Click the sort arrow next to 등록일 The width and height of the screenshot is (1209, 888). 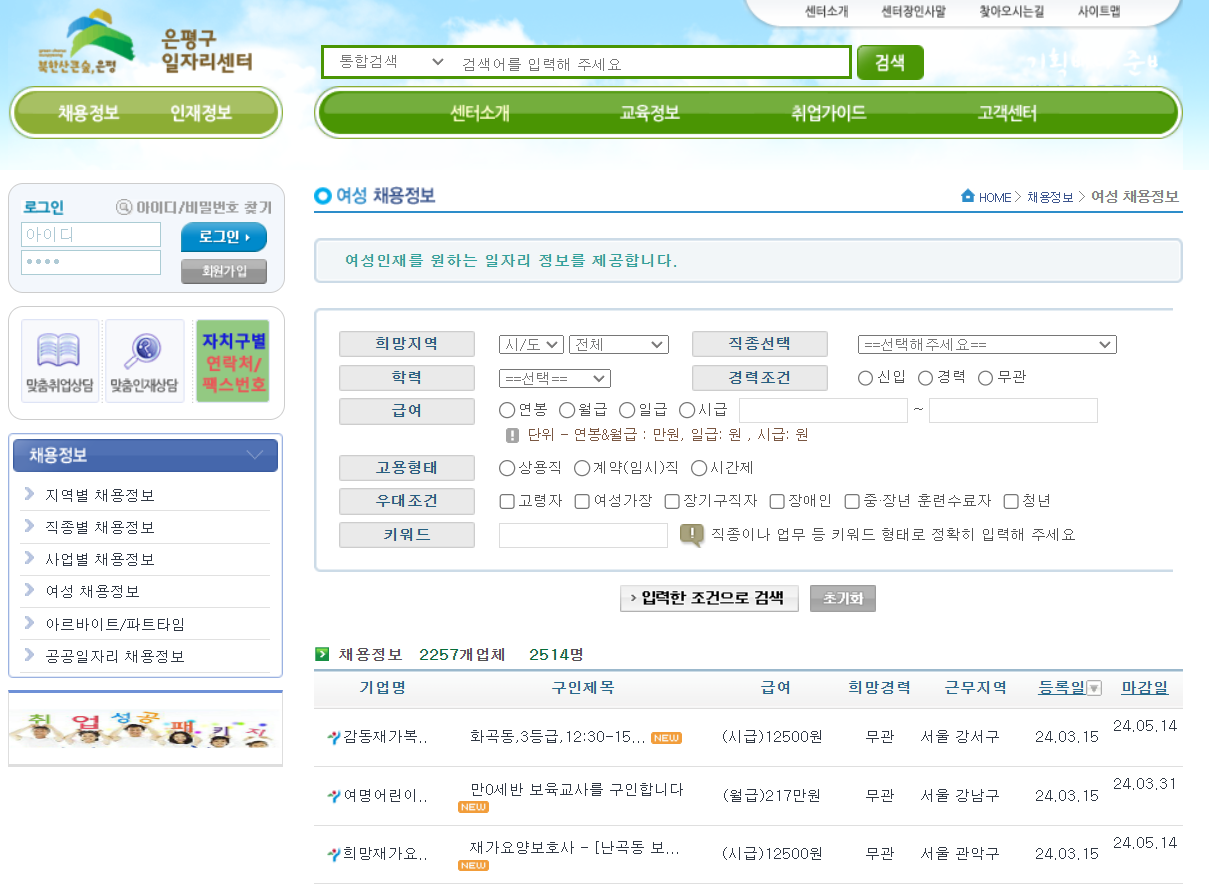tap(1094, 688)
